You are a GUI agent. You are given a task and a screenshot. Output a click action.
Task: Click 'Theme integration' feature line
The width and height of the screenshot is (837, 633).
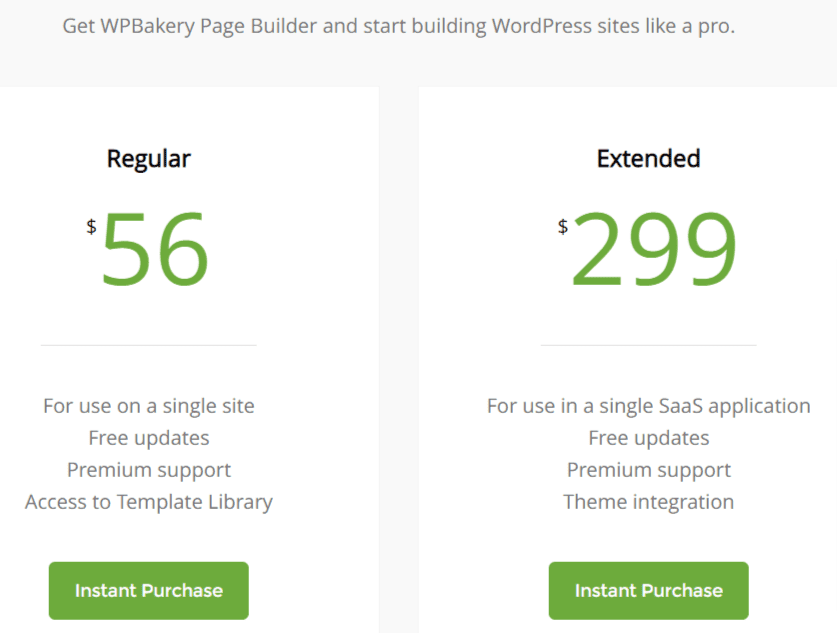649,502
